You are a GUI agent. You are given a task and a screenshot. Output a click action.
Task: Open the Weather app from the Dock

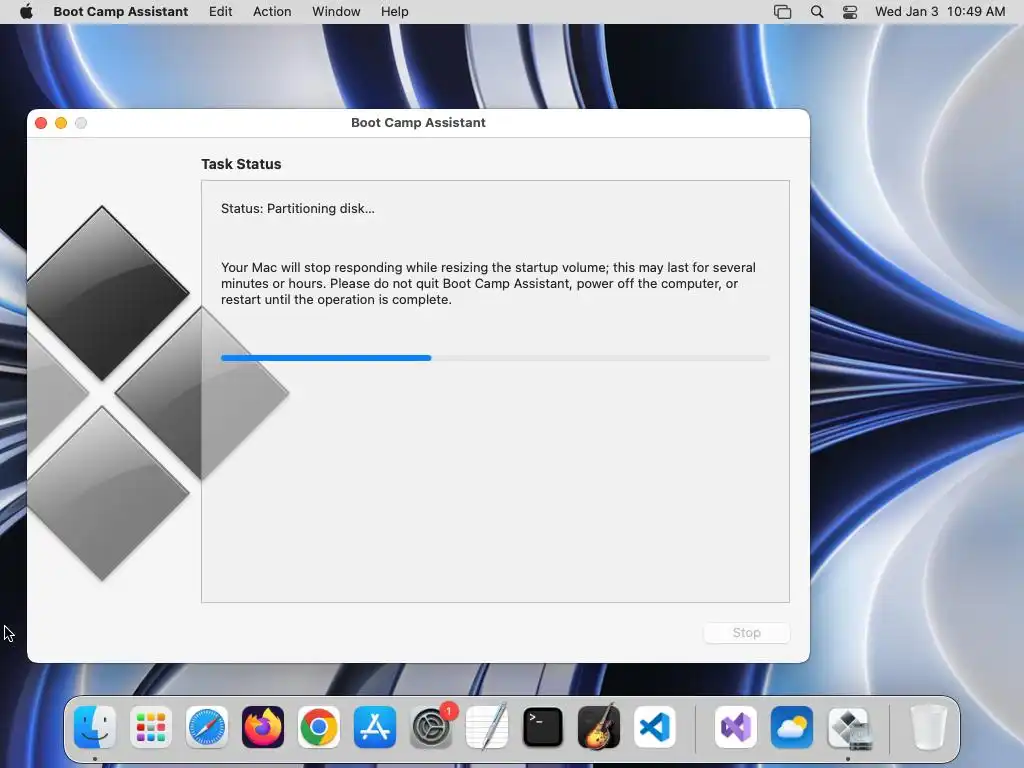click(792, 727)
